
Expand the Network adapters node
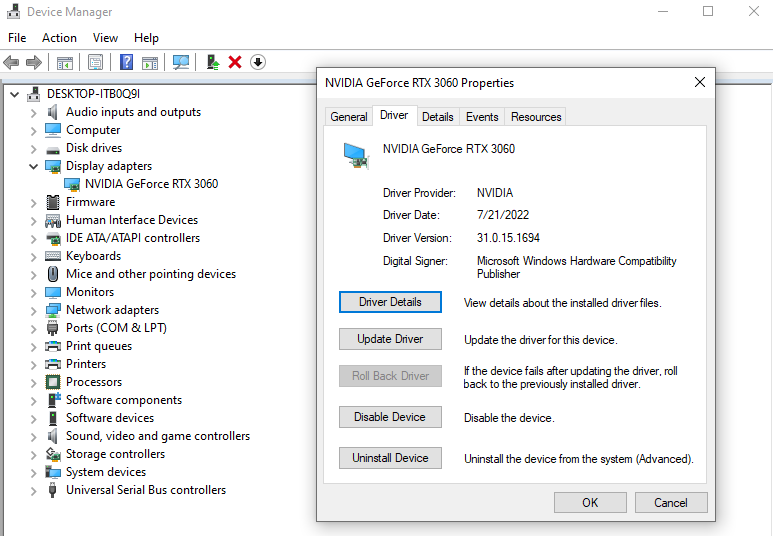coord(33,311)
